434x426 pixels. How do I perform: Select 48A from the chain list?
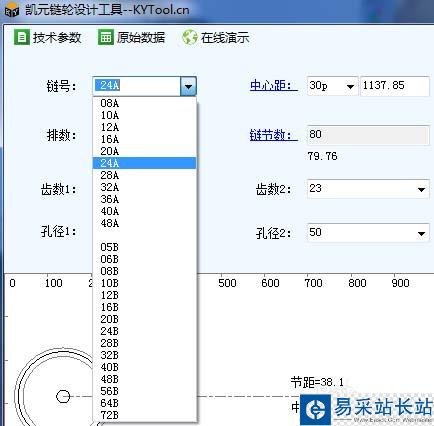click(x=144, y=223)
